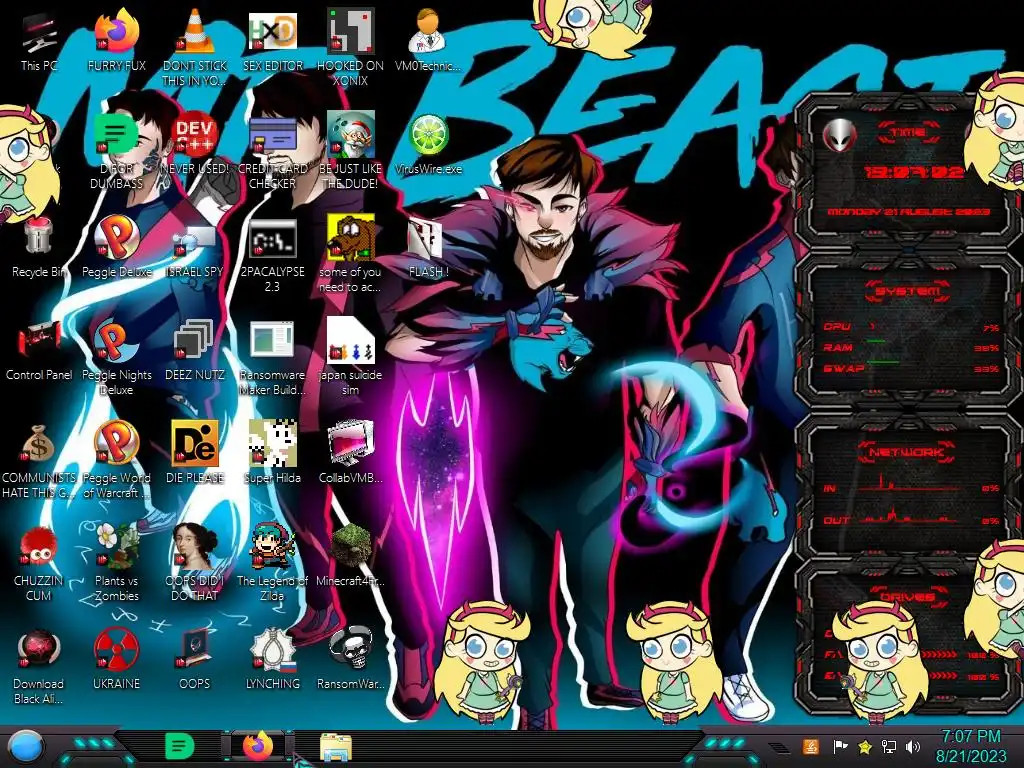Image resolution: width=1024 pixels, height=768 pixels.
Task: Select the DEEZ NUTZ stacked windows icon
Action: (195, 341)
